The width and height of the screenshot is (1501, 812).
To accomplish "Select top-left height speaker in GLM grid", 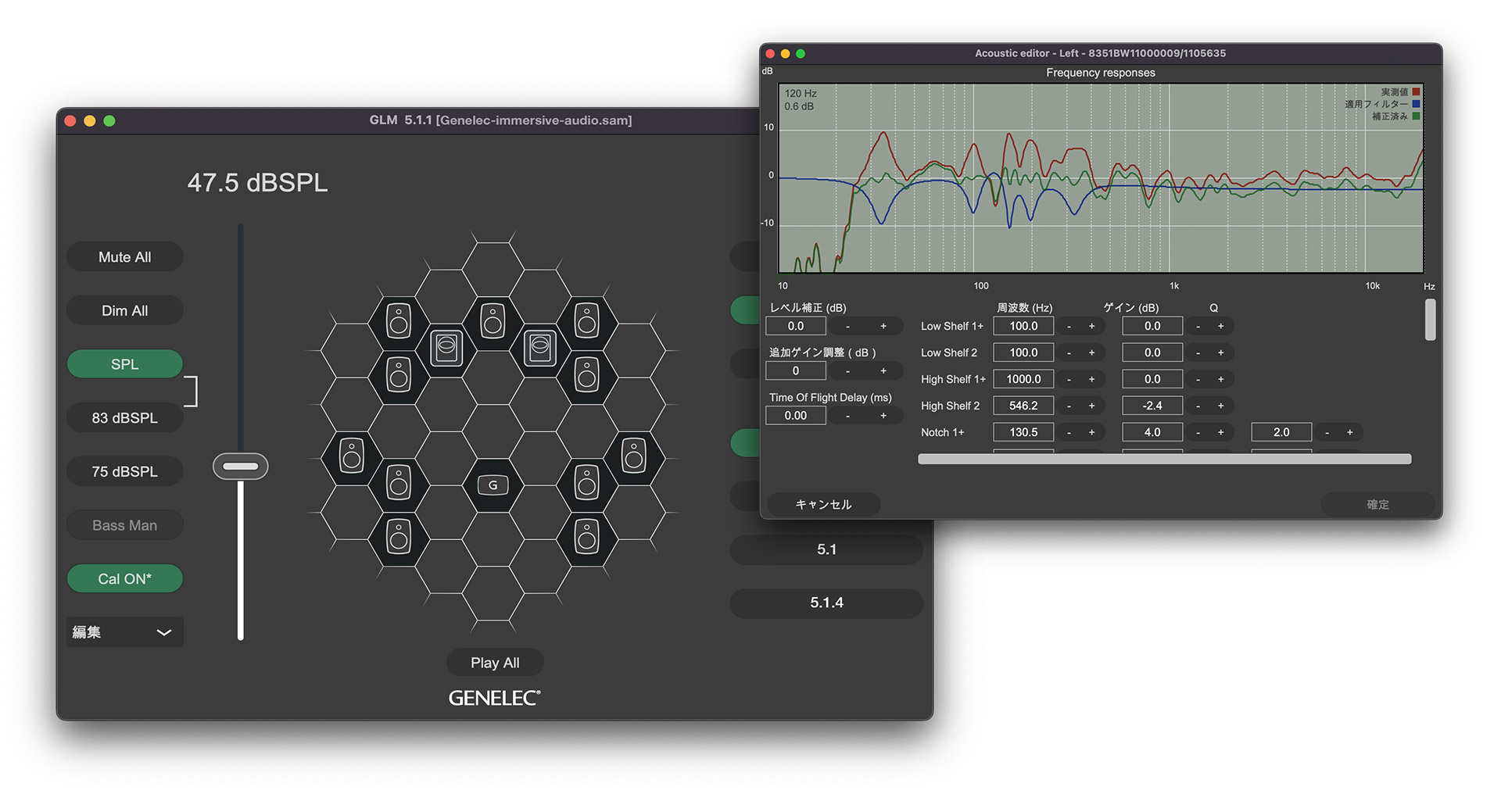I will 399,322.
